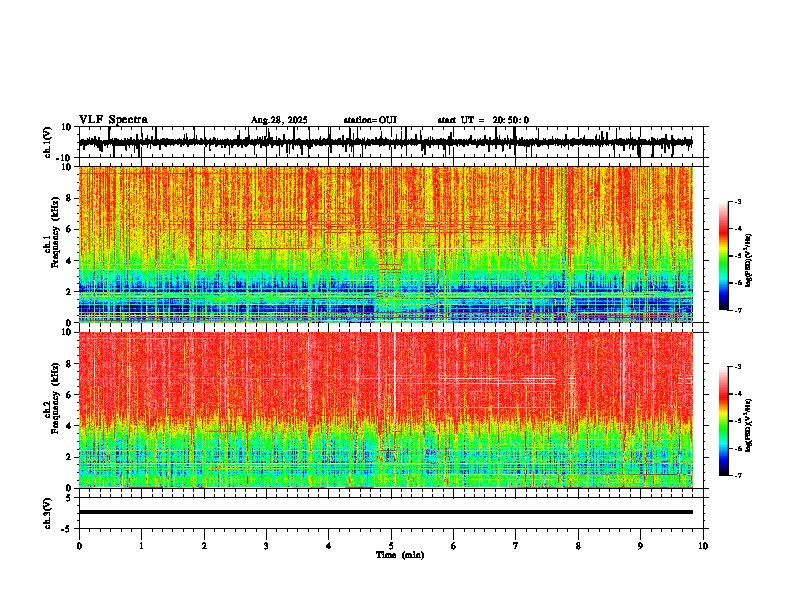Viewport: 792px width, 612px height.
Task: Click the 10 tick label on Time axis
Action: click(x=703, y=546)
